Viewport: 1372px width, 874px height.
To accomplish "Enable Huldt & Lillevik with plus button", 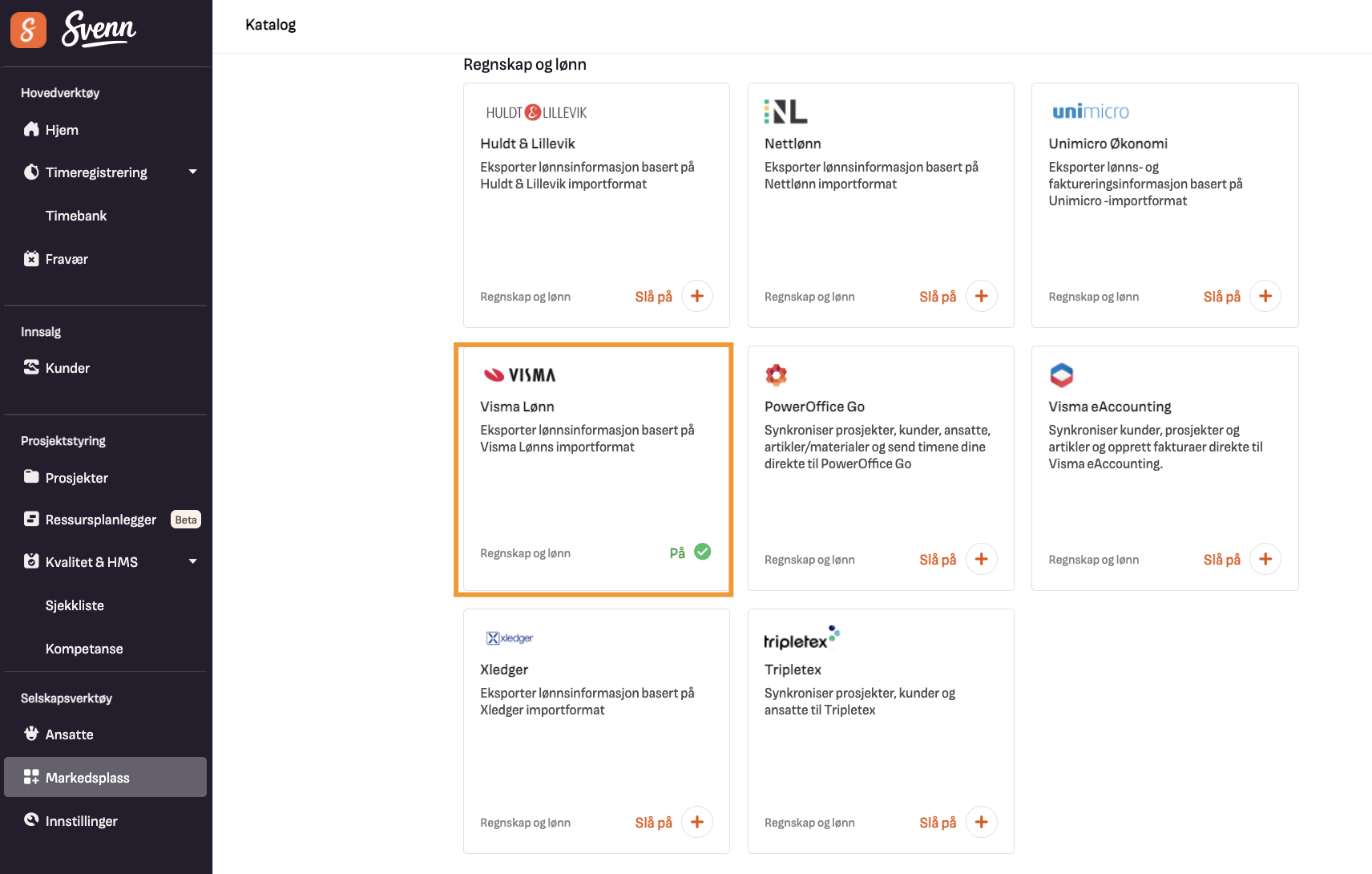I will tap(697, 296).
